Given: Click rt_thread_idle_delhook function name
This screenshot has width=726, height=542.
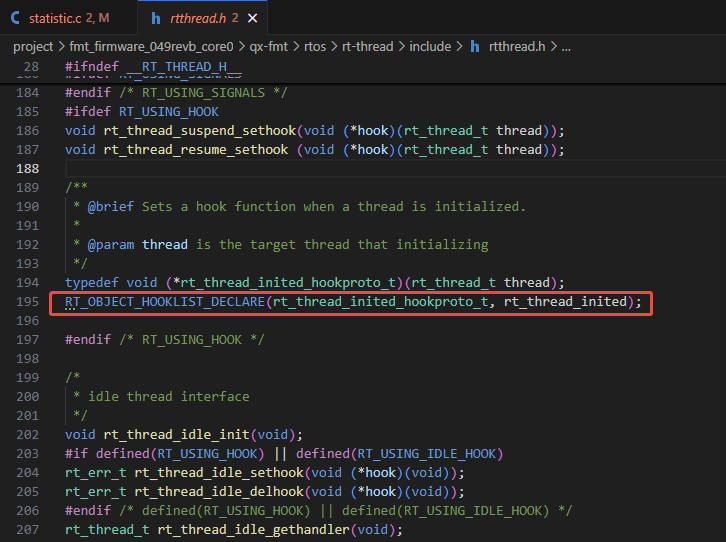Looking at the screenshot, I should (x=219, y=492).
